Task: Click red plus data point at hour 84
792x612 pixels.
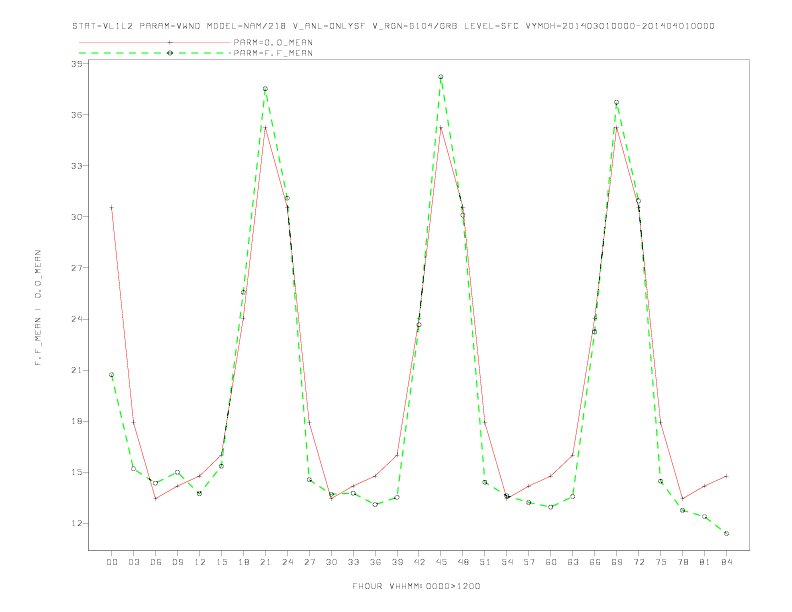Action: [726, 476]
